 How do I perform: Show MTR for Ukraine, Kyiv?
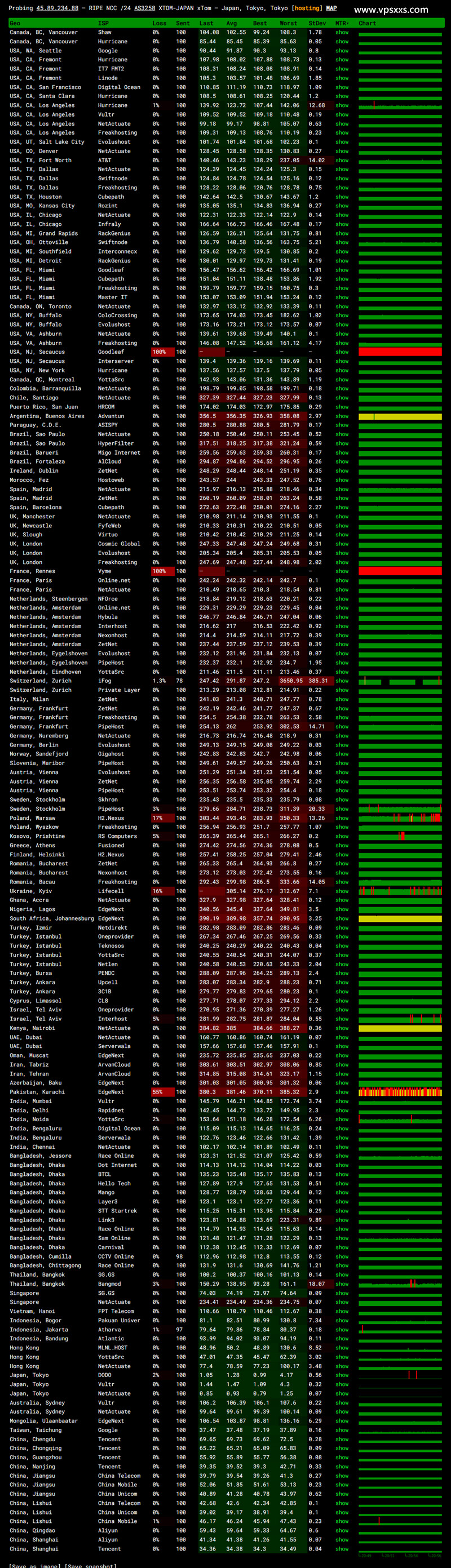tap(342, 891)
